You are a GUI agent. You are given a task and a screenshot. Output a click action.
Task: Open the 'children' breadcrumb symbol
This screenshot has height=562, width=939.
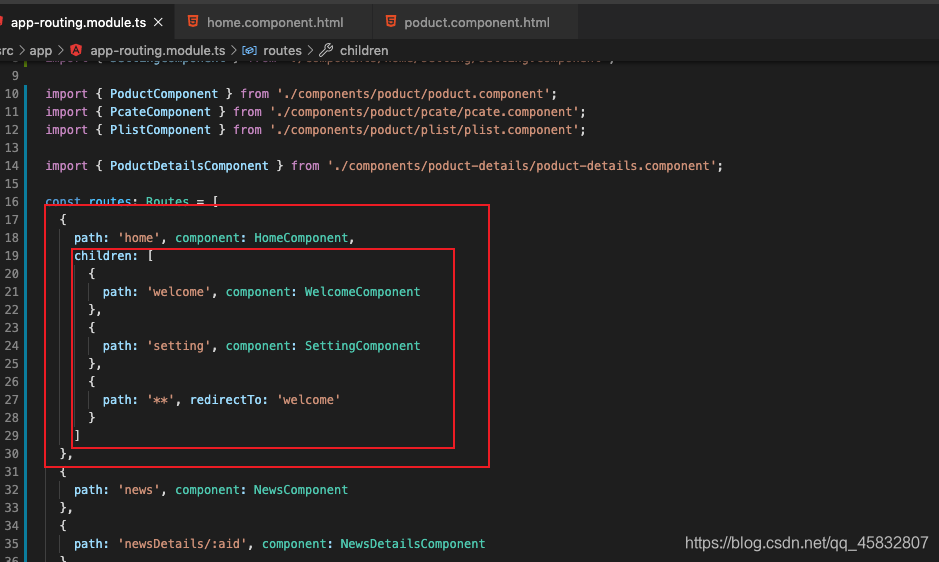click(x=364, y=50)
